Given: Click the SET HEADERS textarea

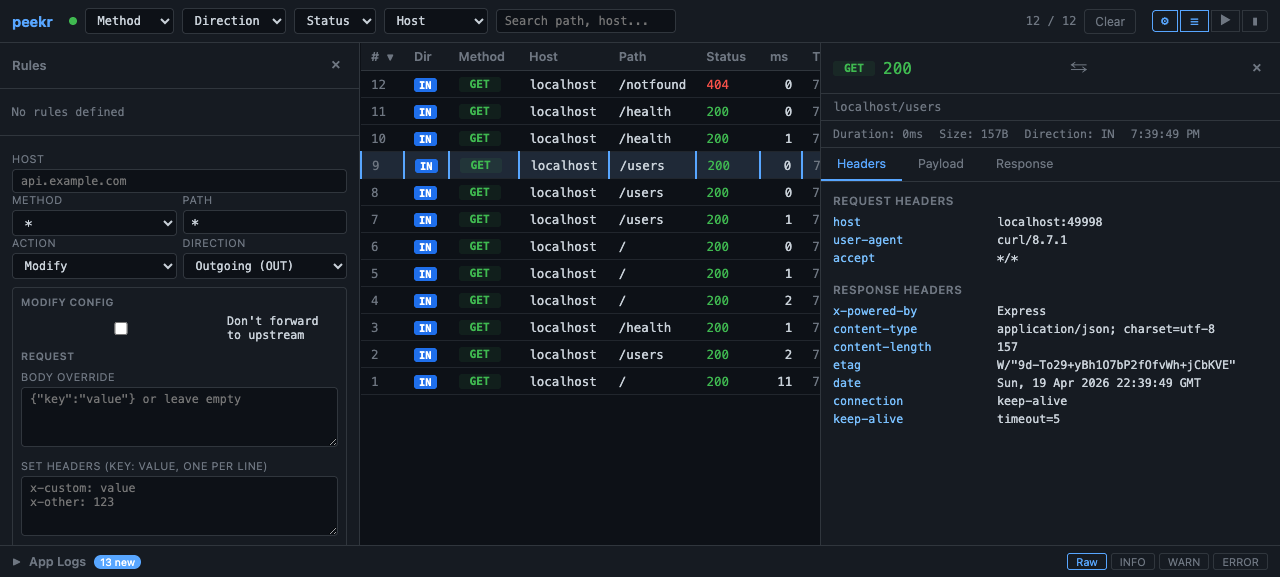Looking at the screenshot, I should click(x=179, y=506).
